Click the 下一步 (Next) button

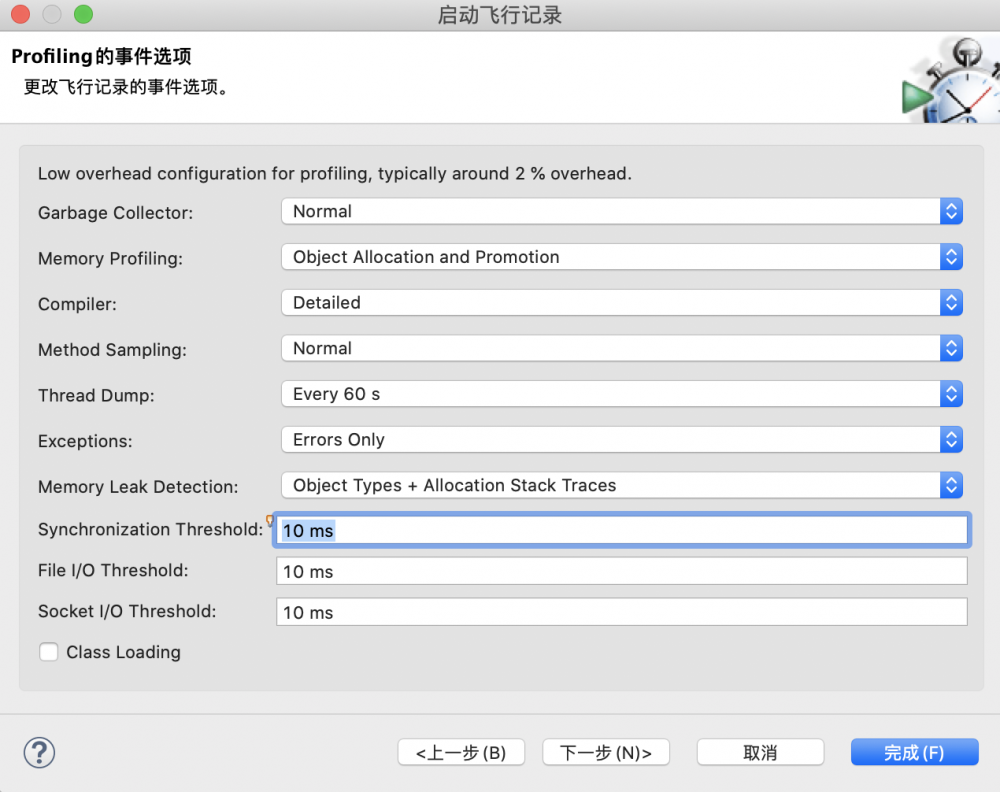605,751
